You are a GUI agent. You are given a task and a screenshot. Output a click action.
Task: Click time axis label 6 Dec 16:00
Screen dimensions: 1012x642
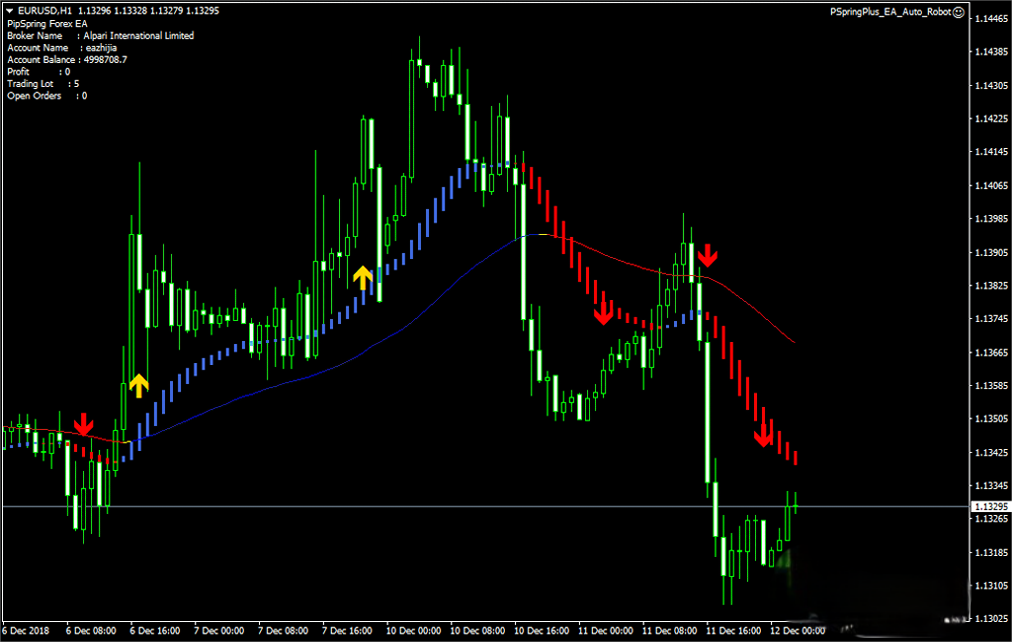155,630
